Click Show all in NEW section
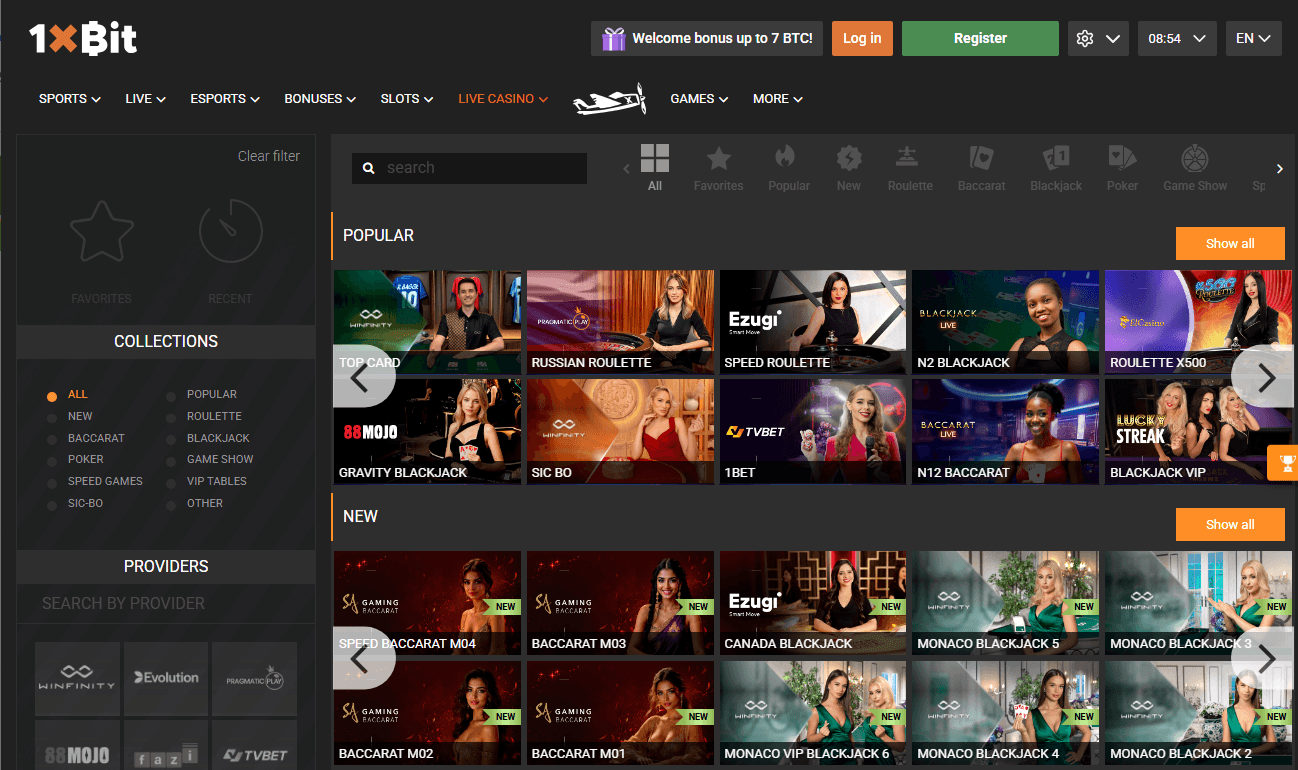Viewport: 1298px width, 770px height. click(1230, 524)
